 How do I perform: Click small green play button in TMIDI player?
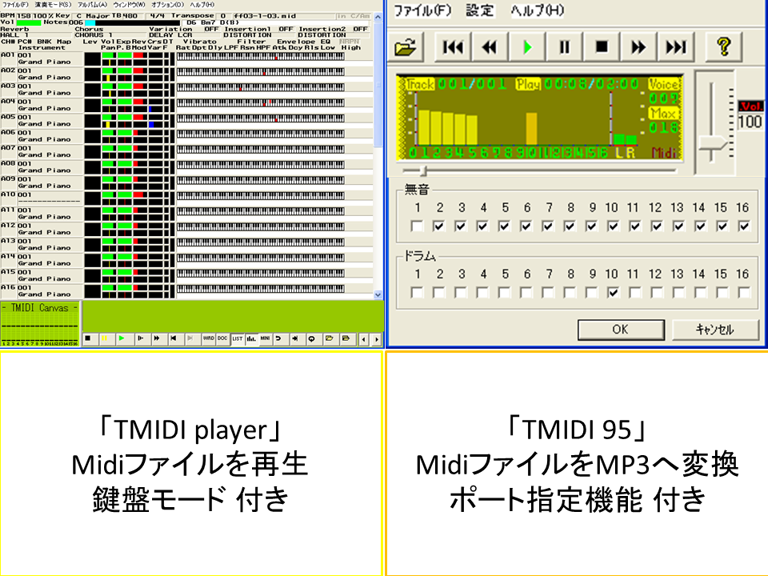click(121, 338)
